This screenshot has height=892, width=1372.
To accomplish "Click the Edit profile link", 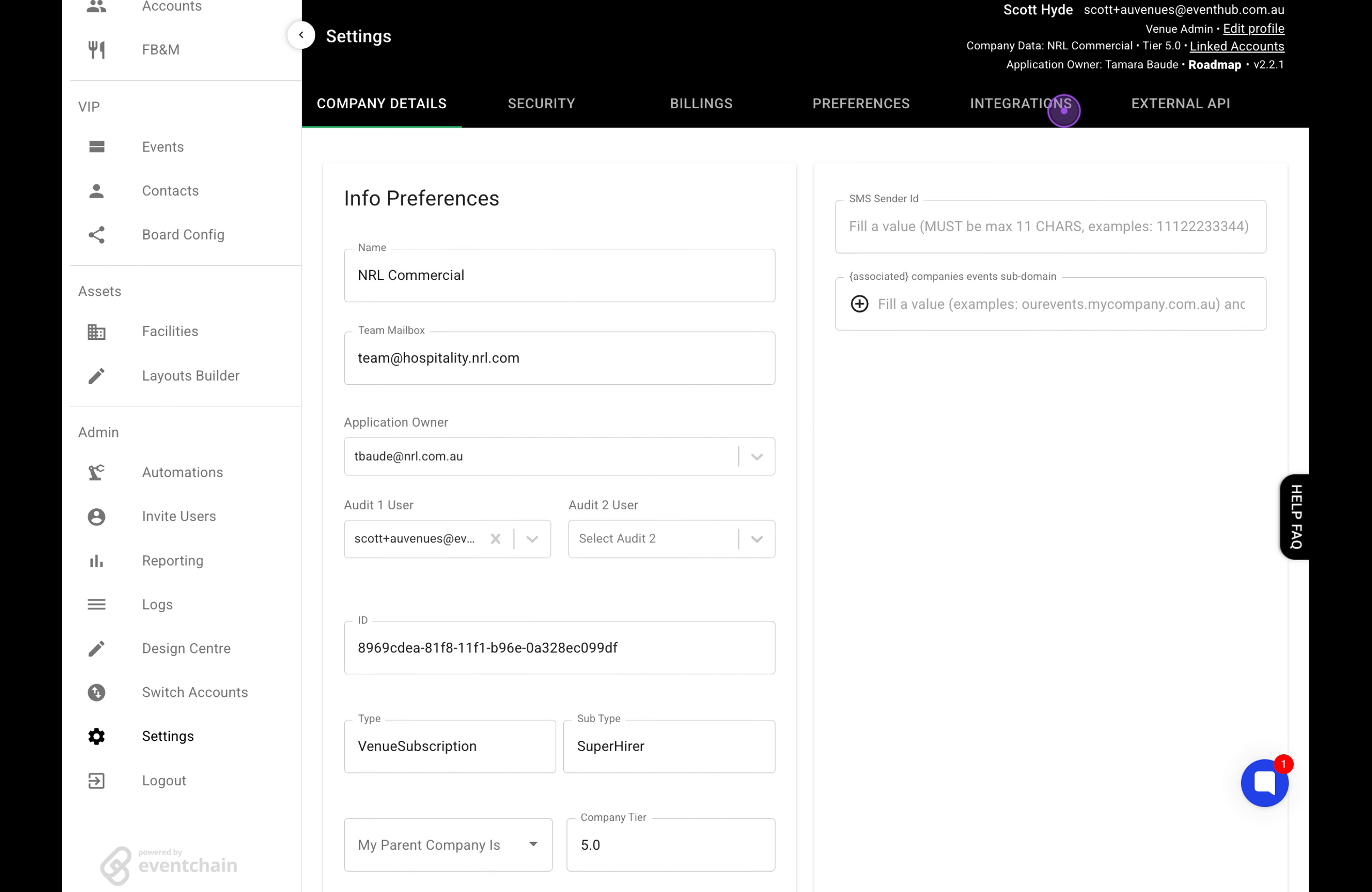I will [1253, 28].
